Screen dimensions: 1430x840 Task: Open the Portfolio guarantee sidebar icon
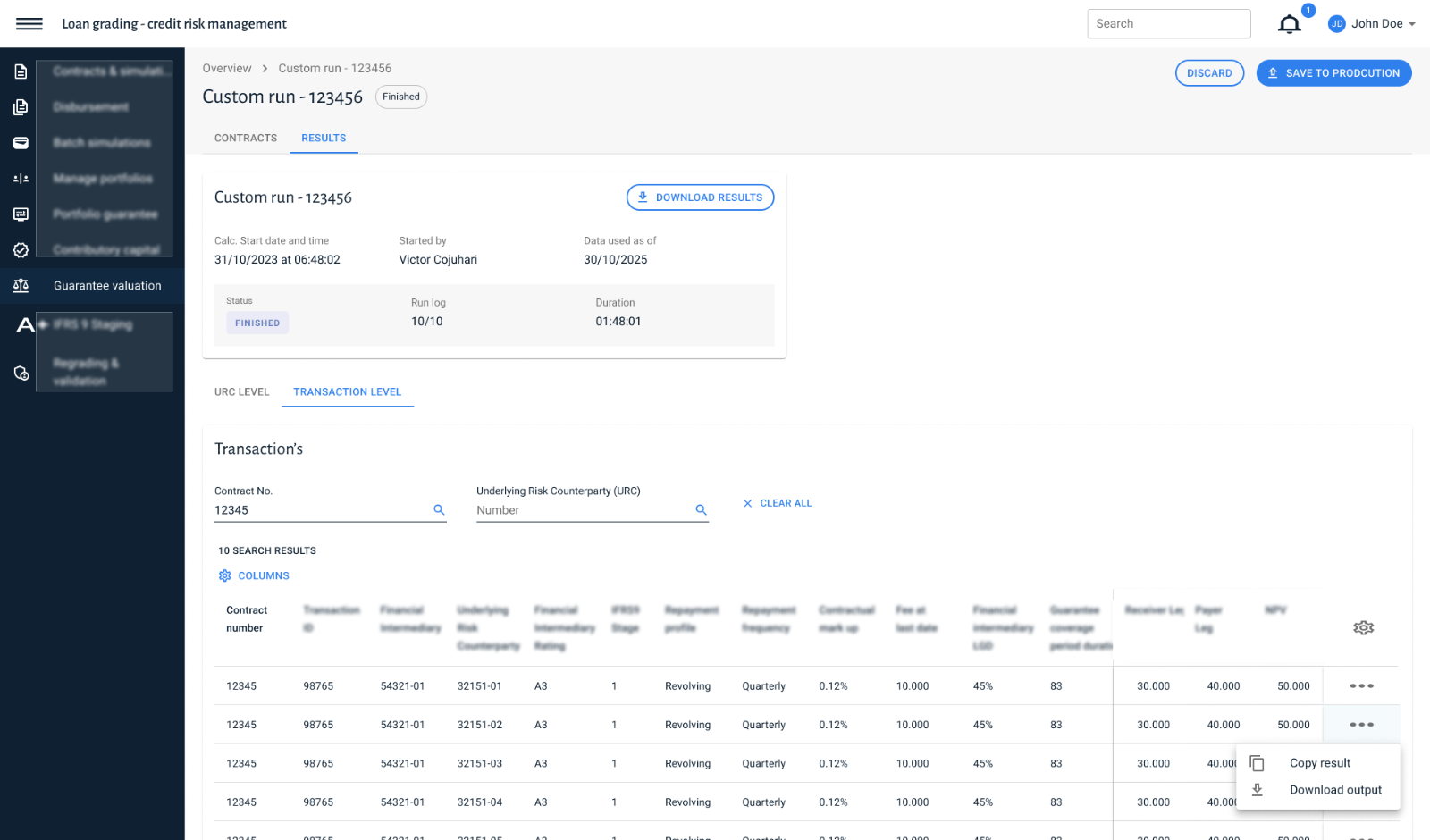(x=21, y=214)
